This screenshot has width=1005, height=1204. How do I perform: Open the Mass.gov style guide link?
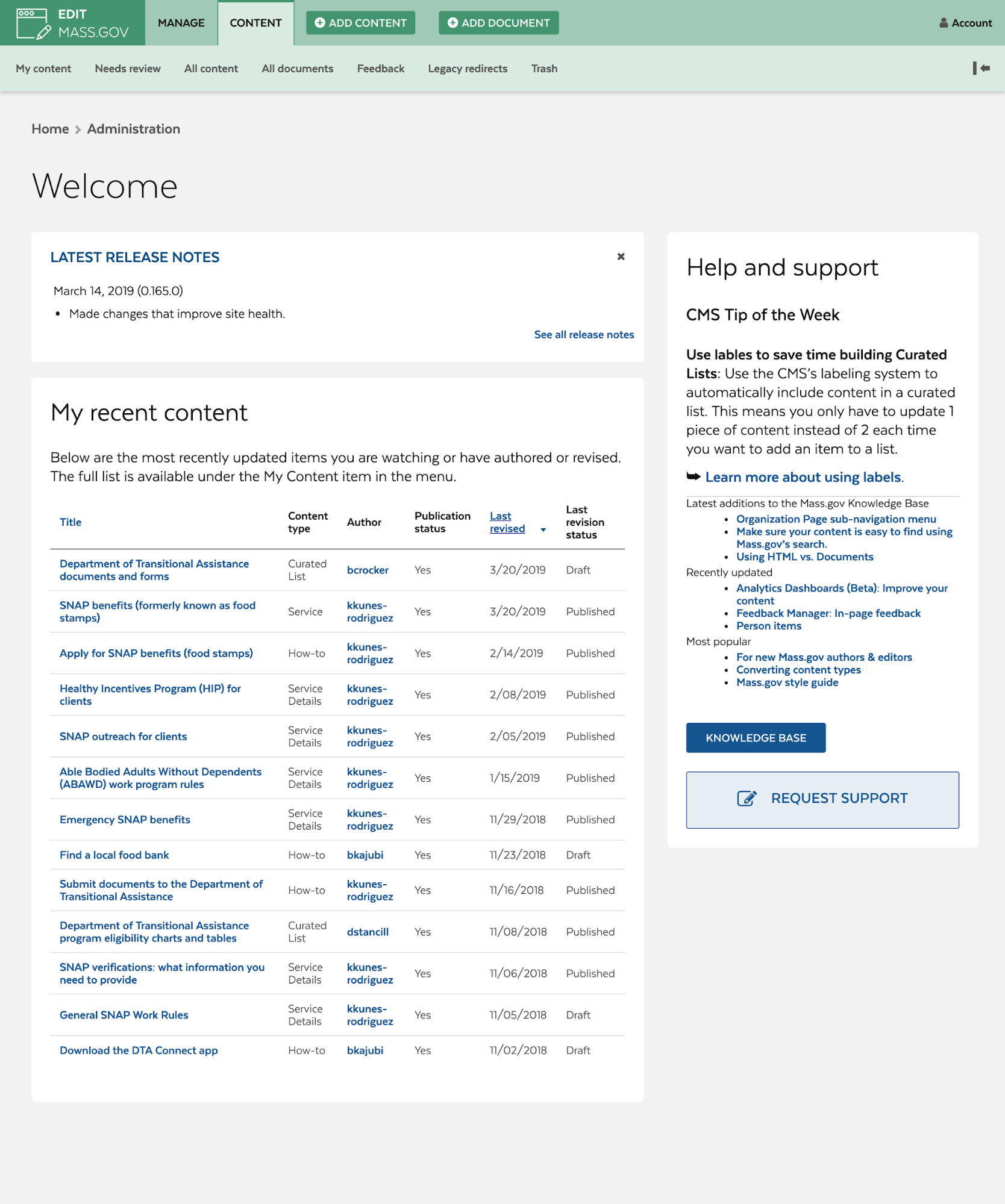coord(787,682)
